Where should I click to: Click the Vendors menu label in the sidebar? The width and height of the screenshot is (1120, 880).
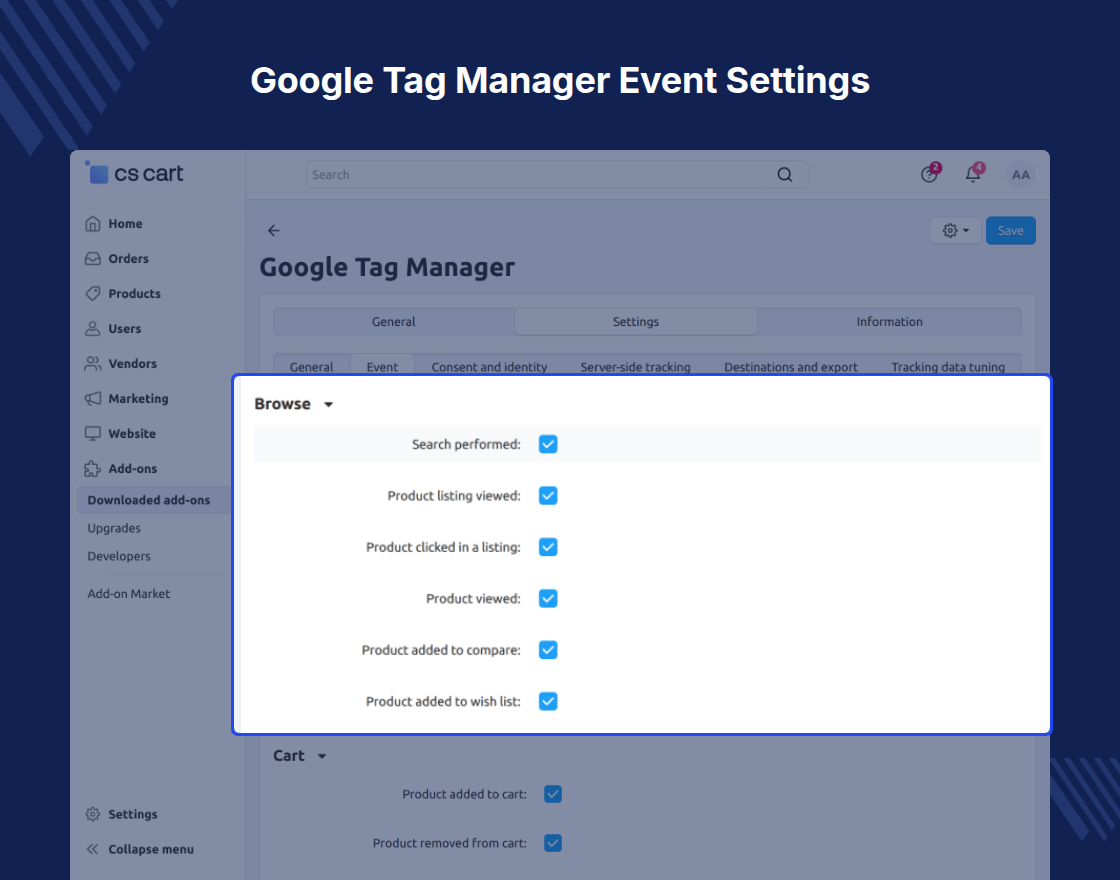coord(132,364)
